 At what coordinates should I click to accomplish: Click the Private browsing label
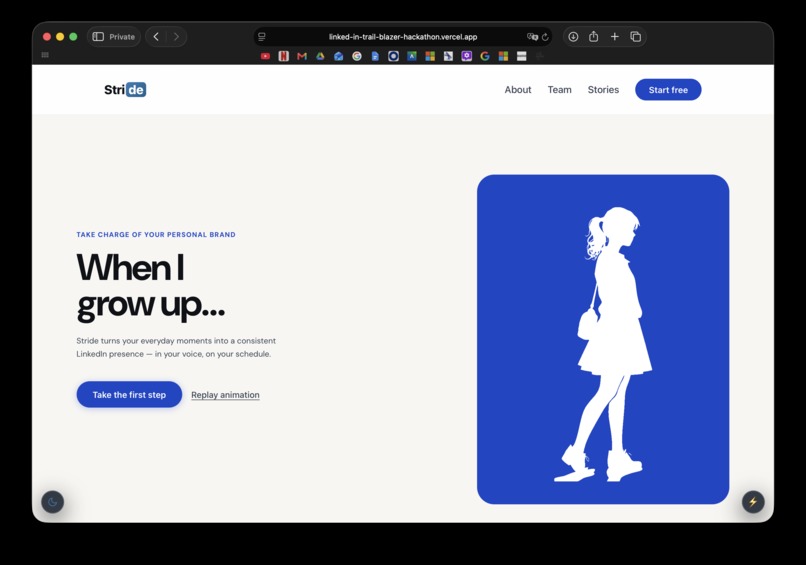click(x=122, y=37)
